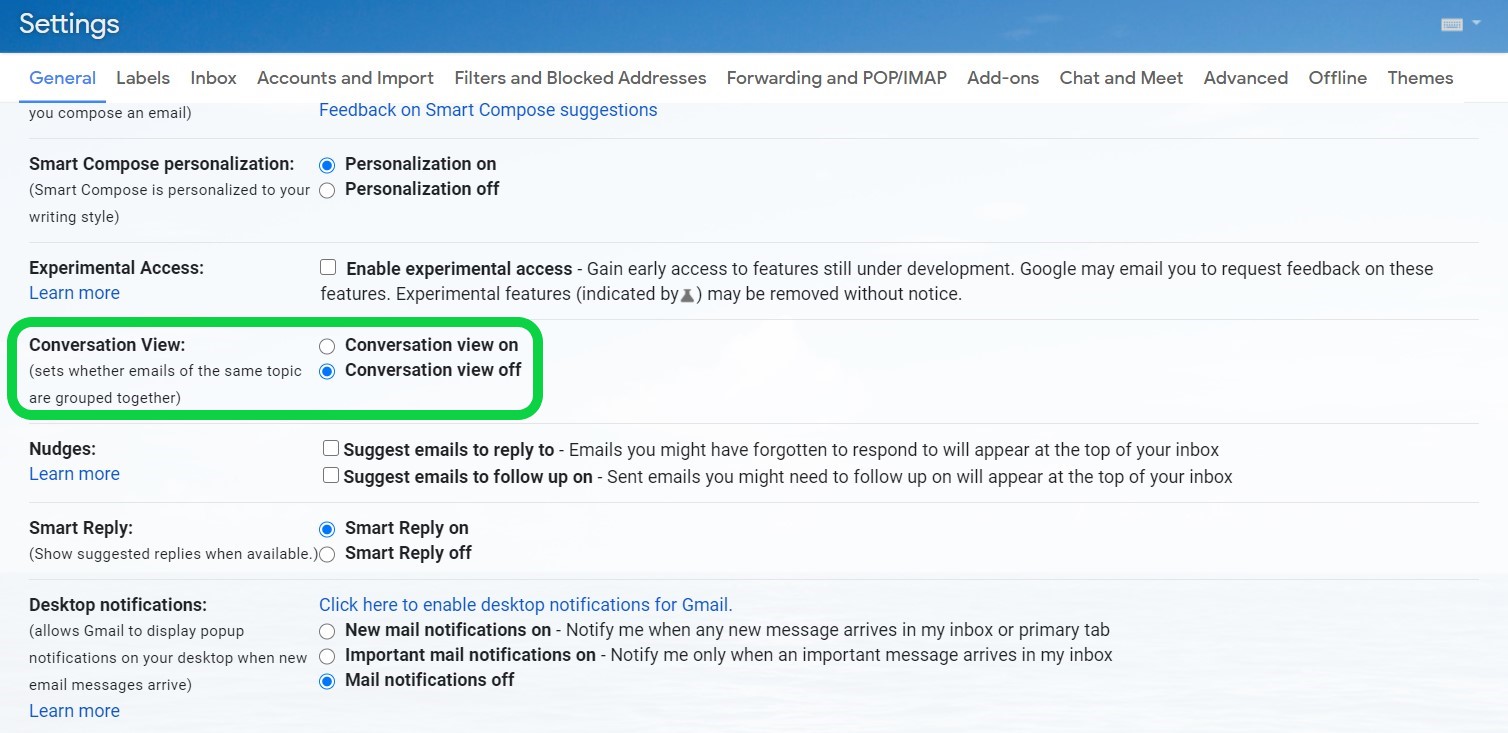
Task: Open the Forwarding and POP/IMAP tab
Action: pyautogui.click(x=836, y=78)
